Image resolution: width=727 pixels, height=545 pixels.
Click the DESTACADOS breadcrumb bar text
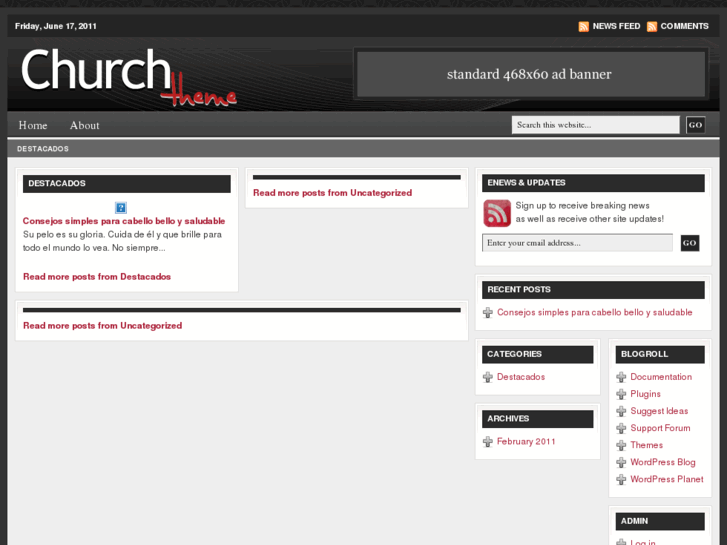click(43, 149)
